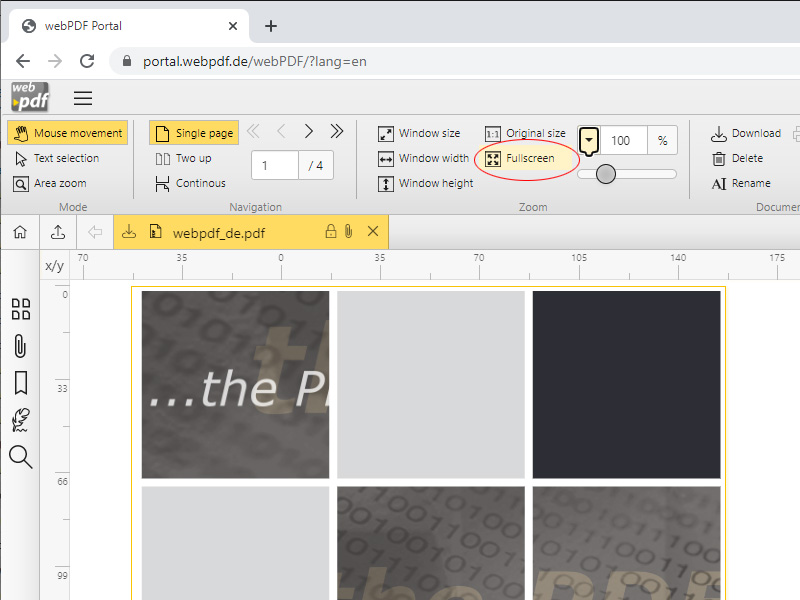The height and width of the screenshot is (600, 800).
Task: Go to the portal home
Action: click(20, 232)
